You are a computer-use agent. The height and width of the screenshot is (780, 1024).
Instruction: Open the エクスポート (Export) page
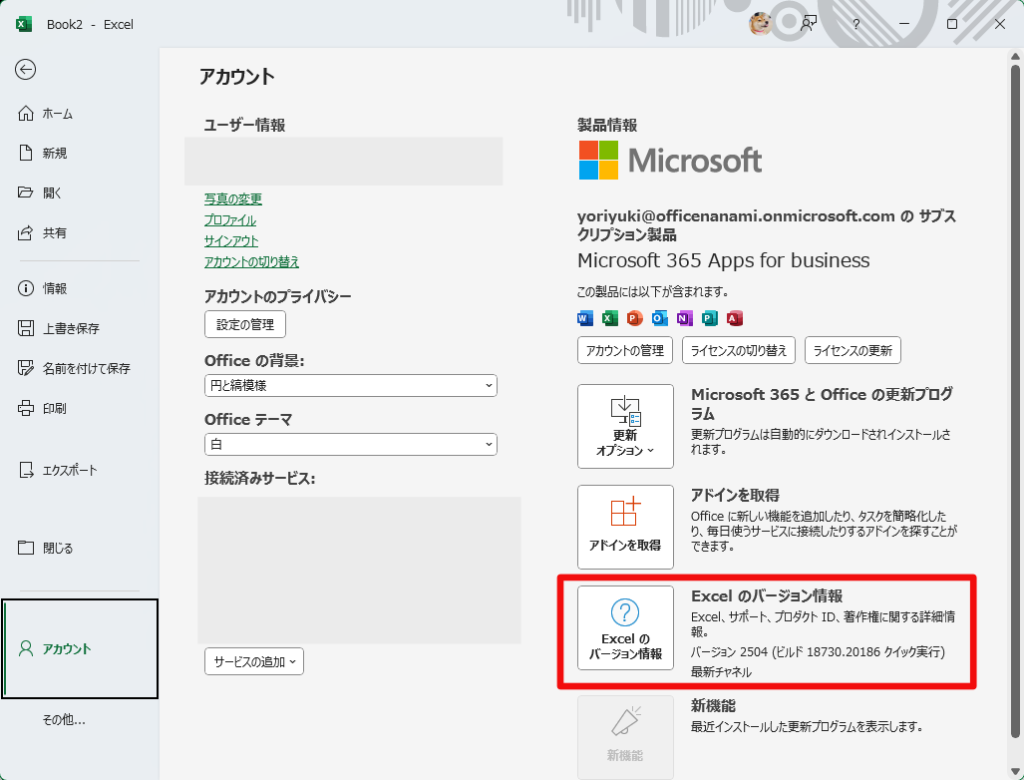[x=69, y=470]
